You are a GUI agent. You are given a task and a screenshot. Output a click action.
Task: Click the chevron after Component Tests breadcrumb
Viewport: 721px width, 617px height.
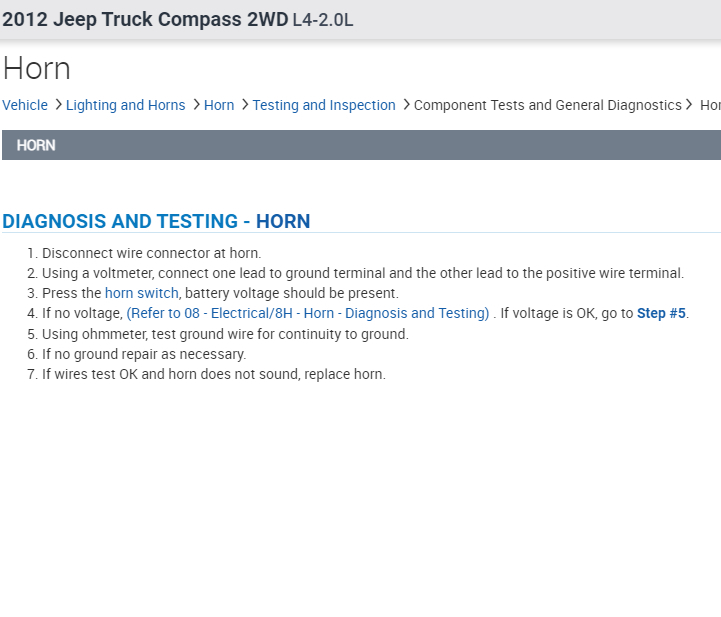tap(690, 105)
